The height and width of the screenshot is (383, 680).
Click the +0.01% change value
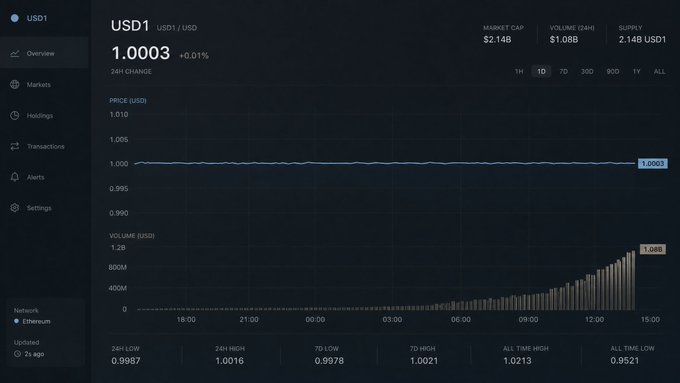[194, 56]
